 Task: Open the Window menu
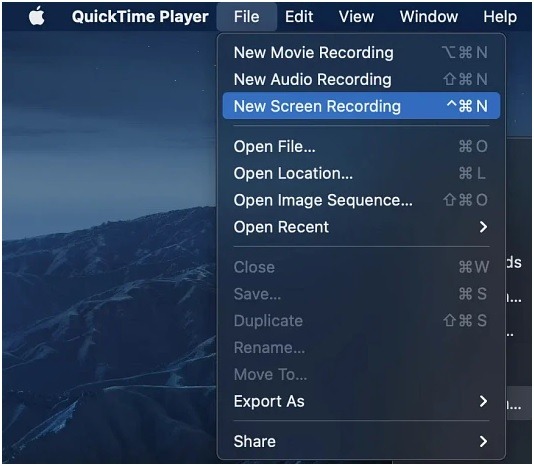pos(429,16)
